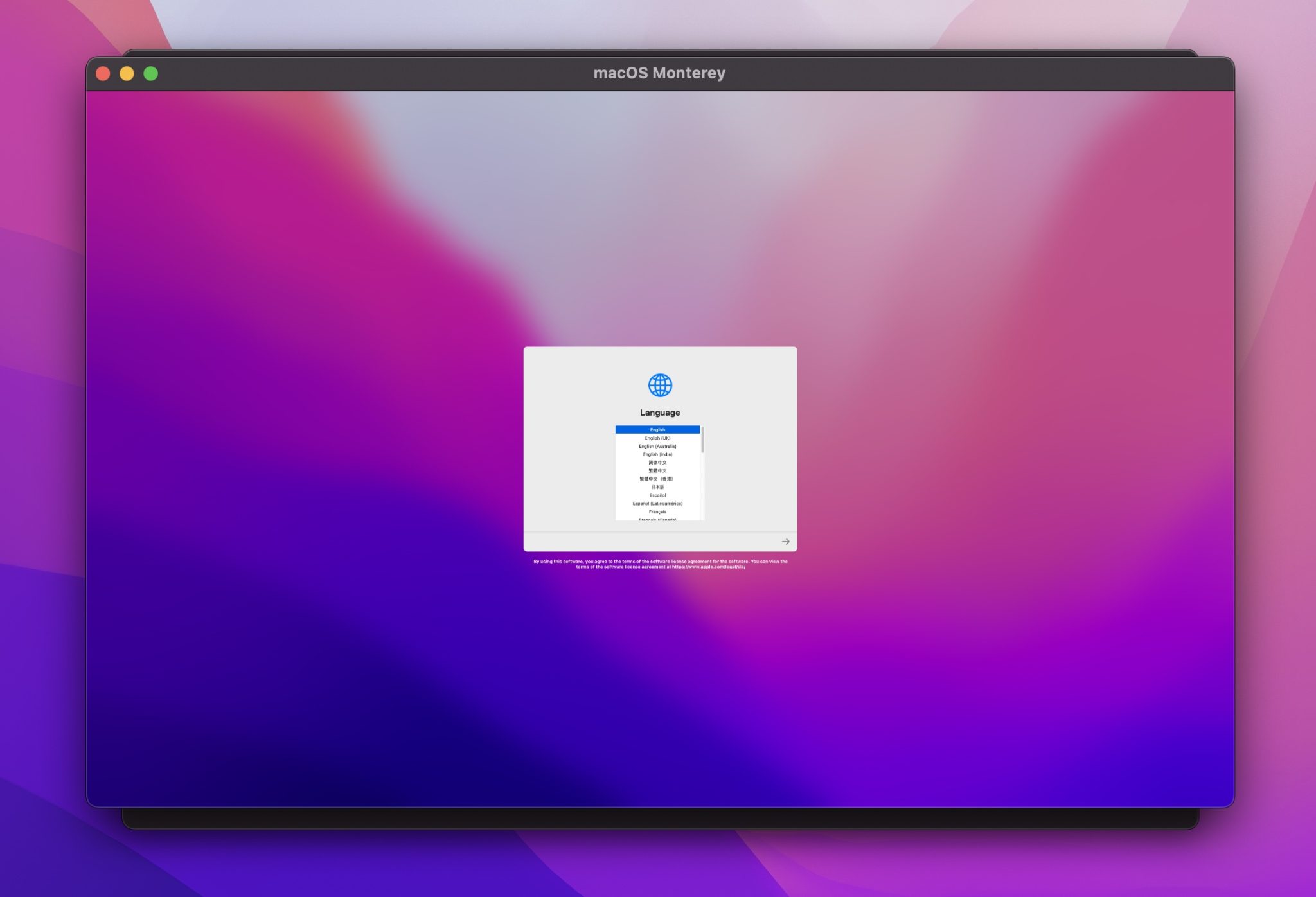Select English (UK) as the language
Viewport: 1316px width, 897px height.
pyautogui.click(x=657, y=438)
